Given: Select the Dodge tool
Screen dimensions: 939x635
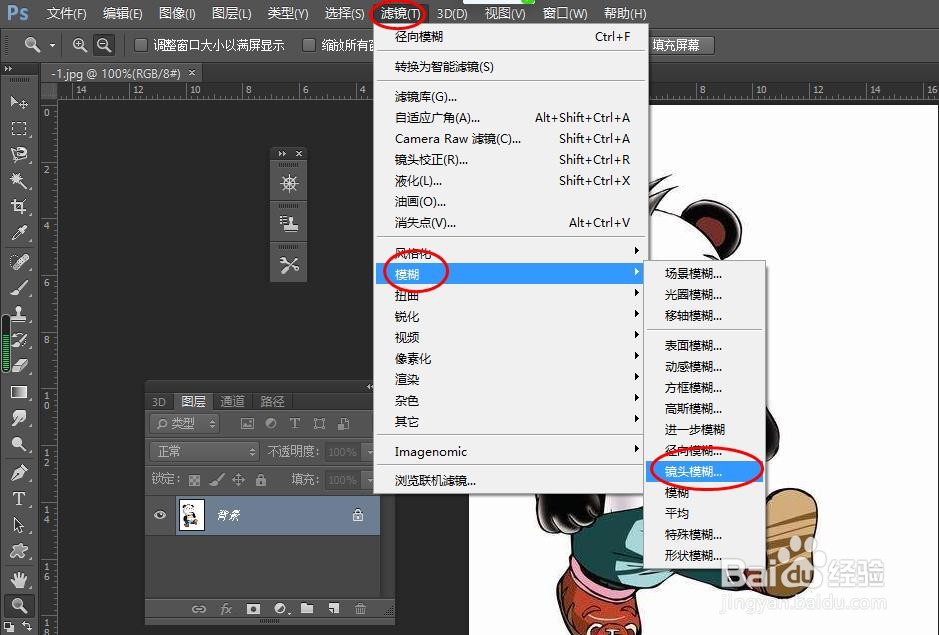Looking at the screenshot, I should pos(19,444).
